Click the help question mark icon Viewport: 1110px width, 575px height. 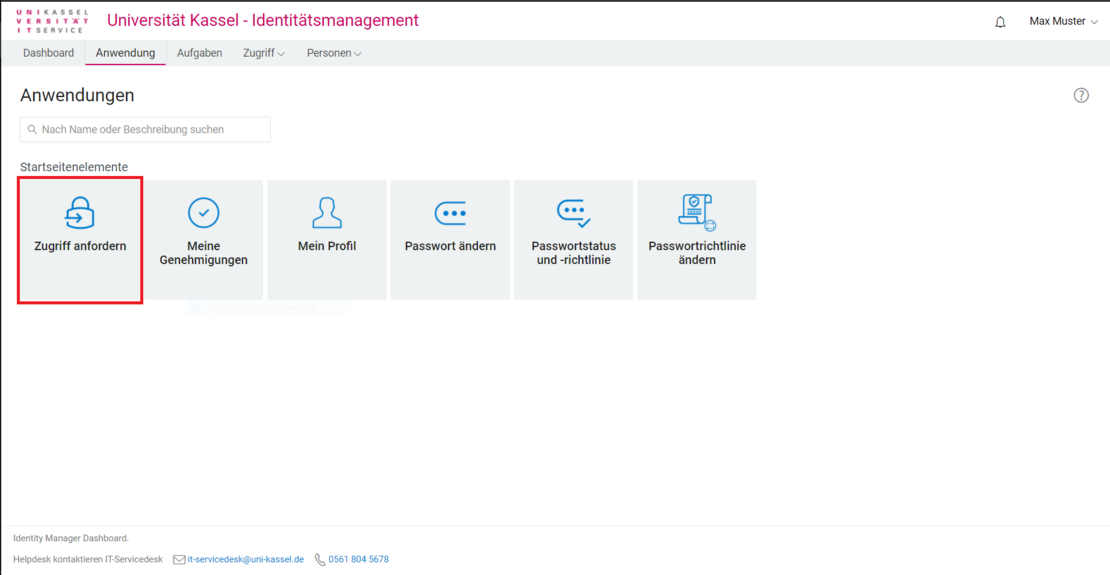[1081, 96]
